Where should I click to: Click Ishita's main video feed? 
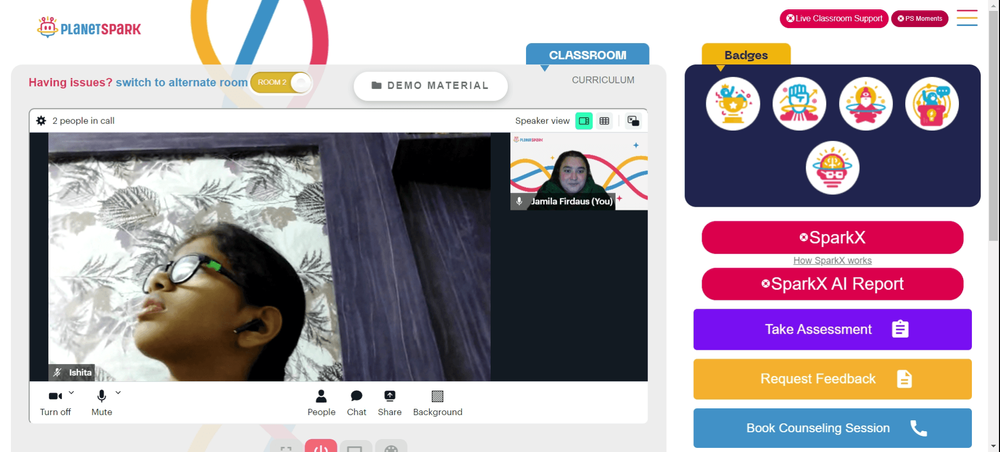pos(270,257)
